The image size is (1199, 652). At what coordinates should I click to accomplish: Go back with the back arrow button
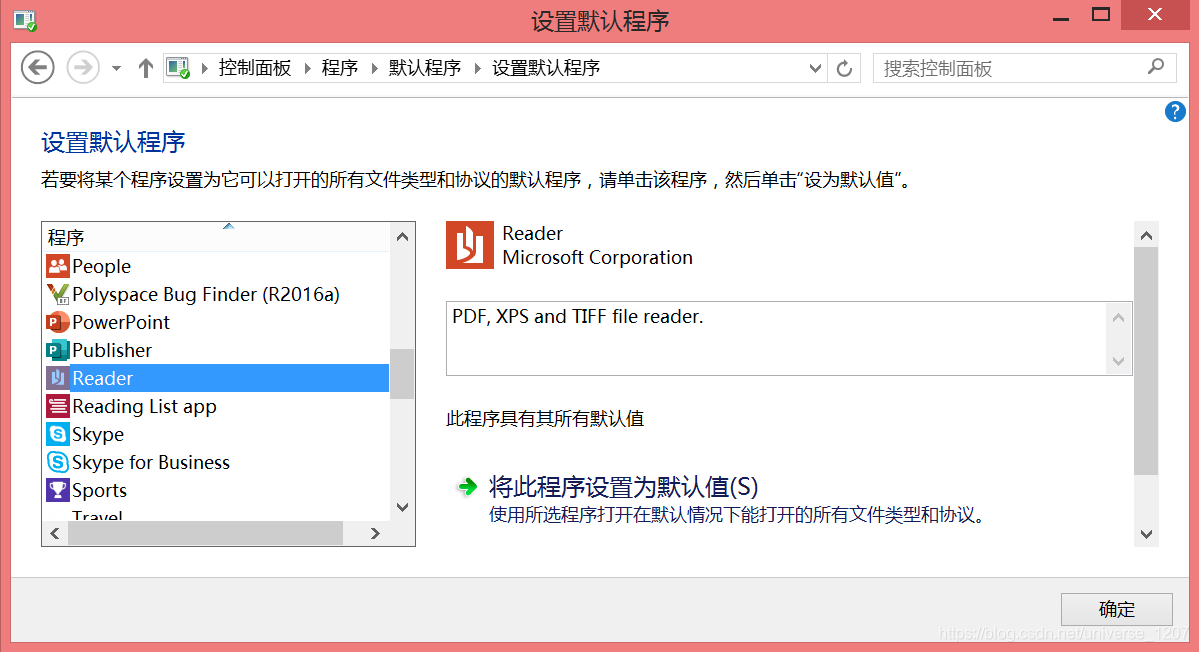(37, 68)
